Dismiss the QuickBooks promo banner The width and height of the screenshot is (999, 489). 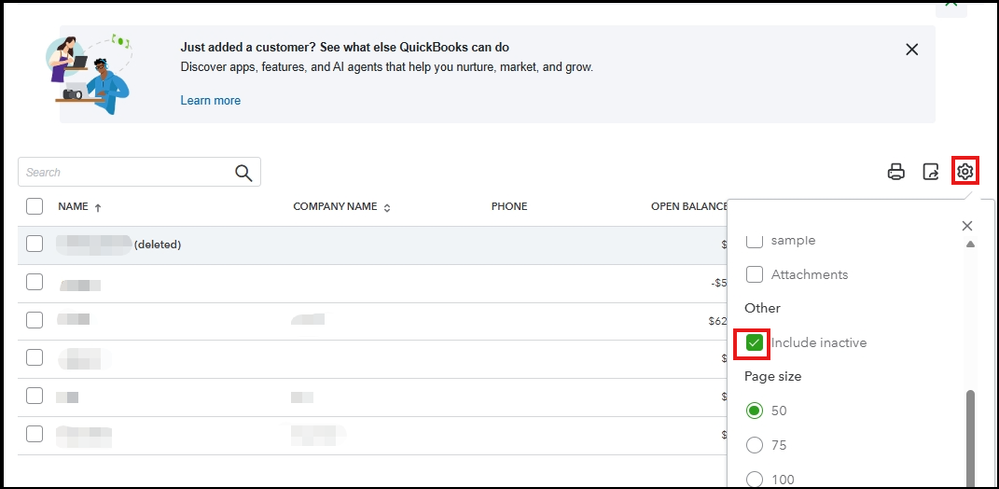point(911,49)
